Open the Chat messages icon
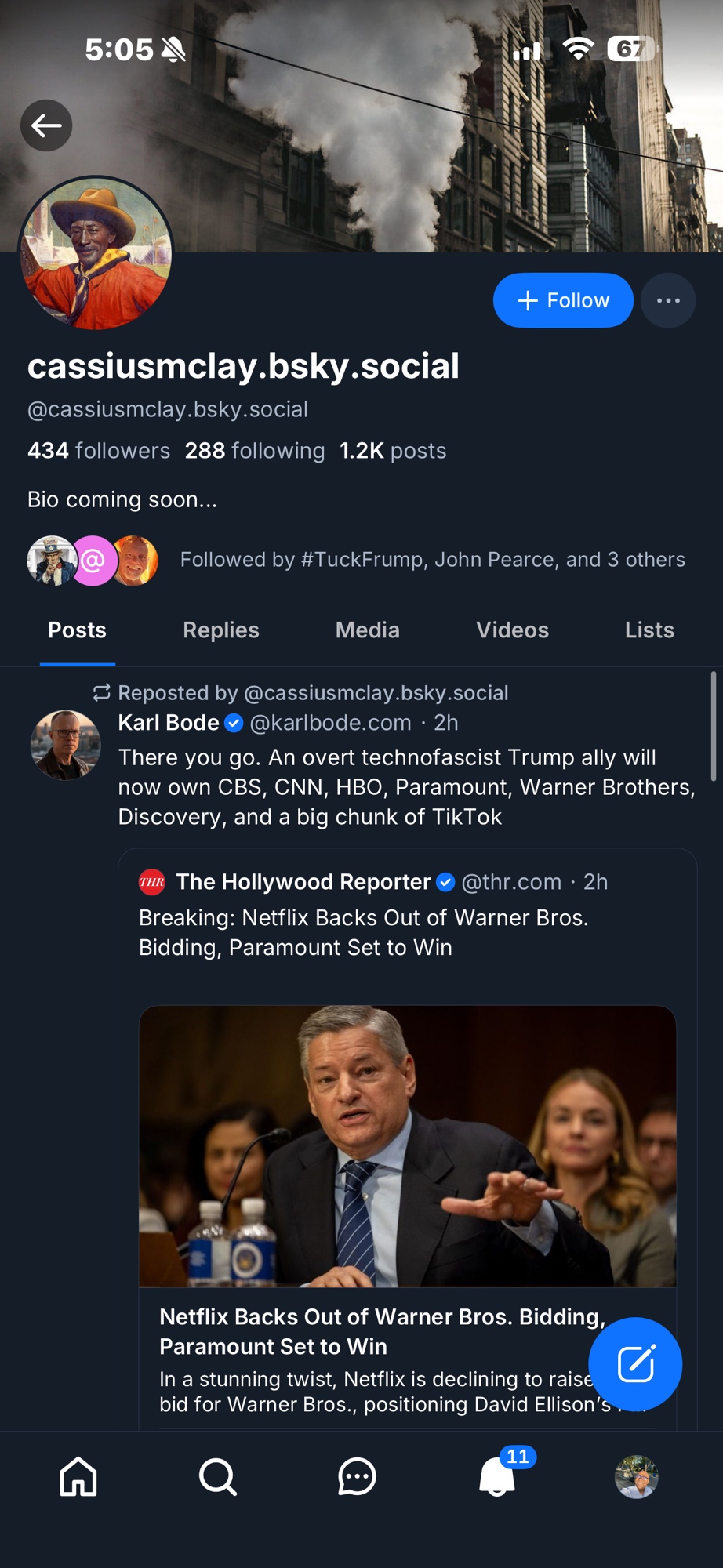Viewport: 723px width, 1568px height. (x=357, y=1477)
